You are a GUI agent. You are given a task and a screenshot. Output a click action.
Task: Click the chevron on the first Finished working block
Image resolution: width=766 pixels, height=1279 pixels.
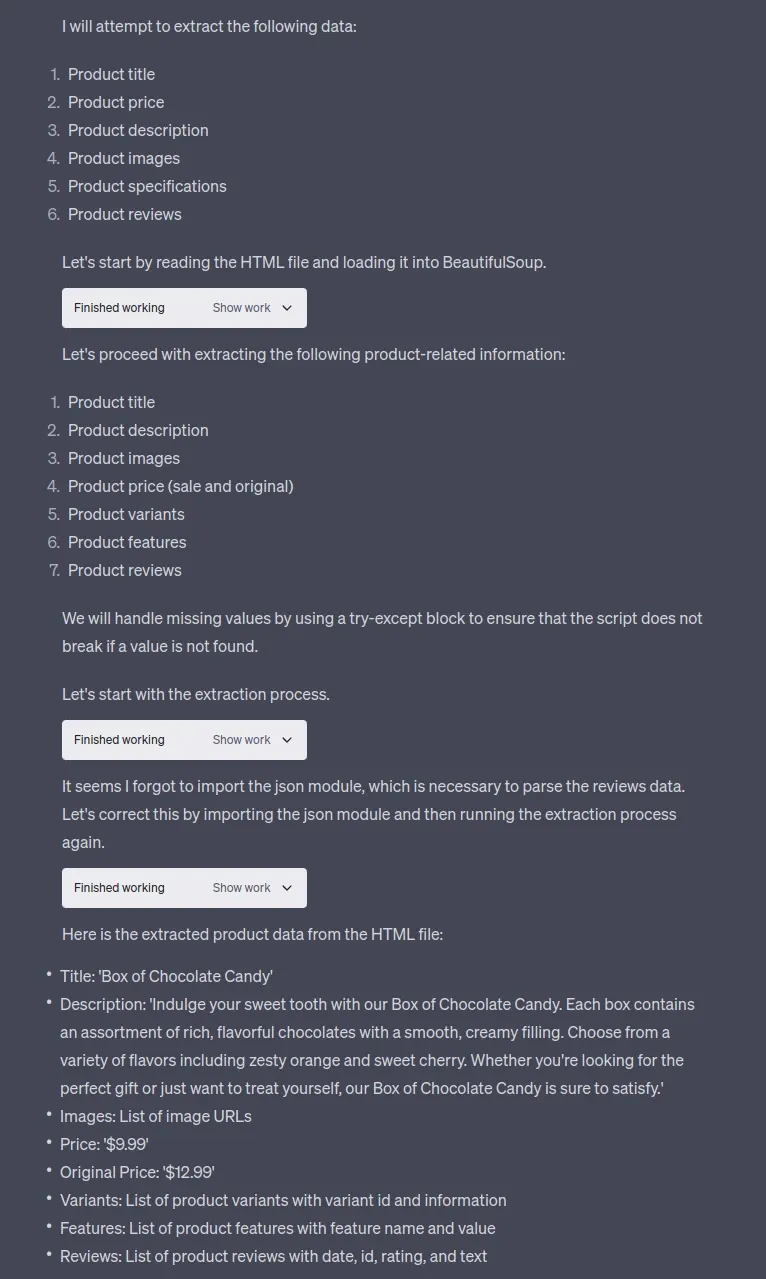[x=286, y=307]
